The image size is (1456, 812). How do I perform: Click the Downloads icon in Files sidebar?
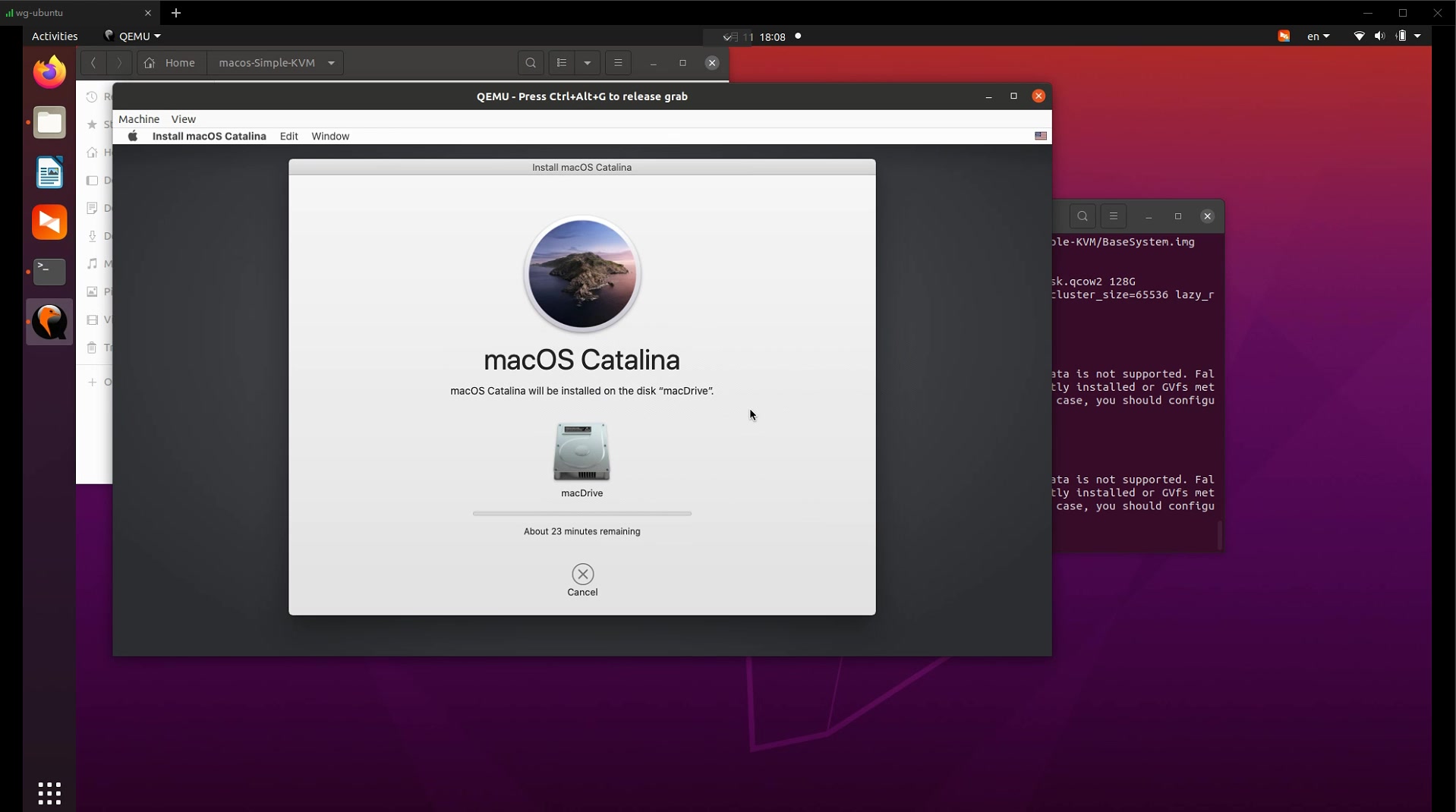tap(92, 236)
